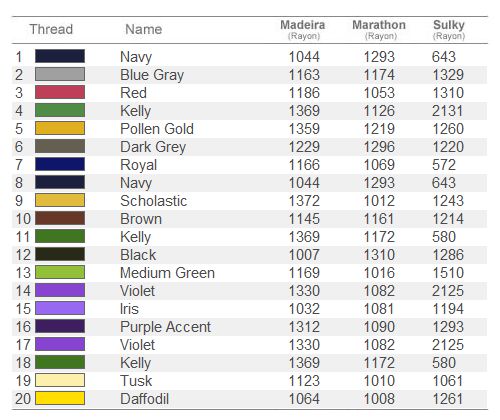Click the Daffodil yellow swatch

click(x=60, y=398)
